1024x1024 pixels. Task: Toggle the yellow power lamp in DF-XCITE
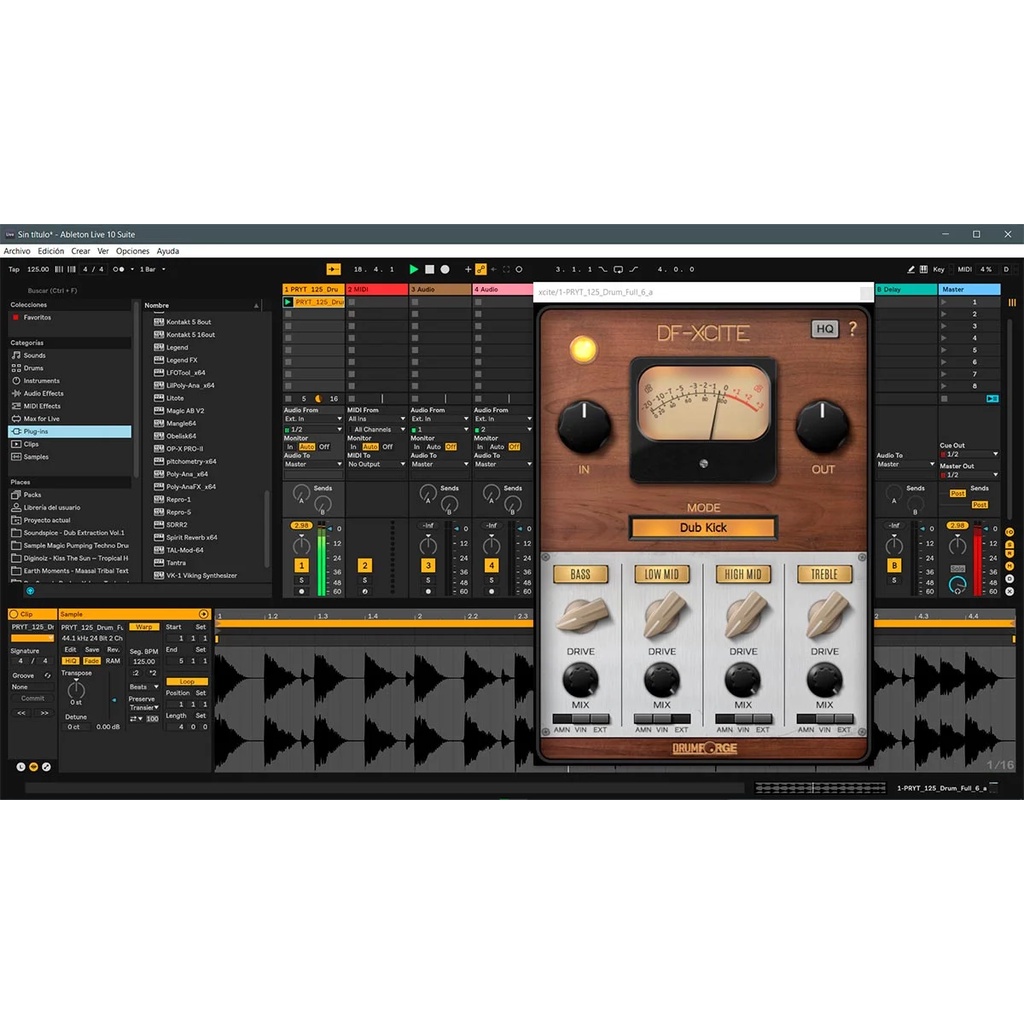pyautogui.click(x=583, y=349)
